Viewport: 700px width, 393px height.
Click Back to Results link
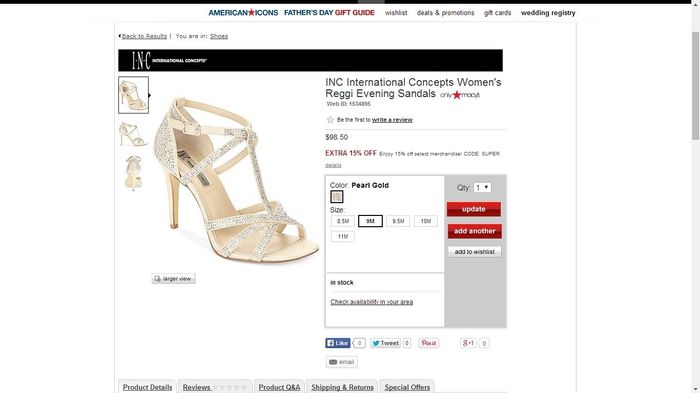144,36
